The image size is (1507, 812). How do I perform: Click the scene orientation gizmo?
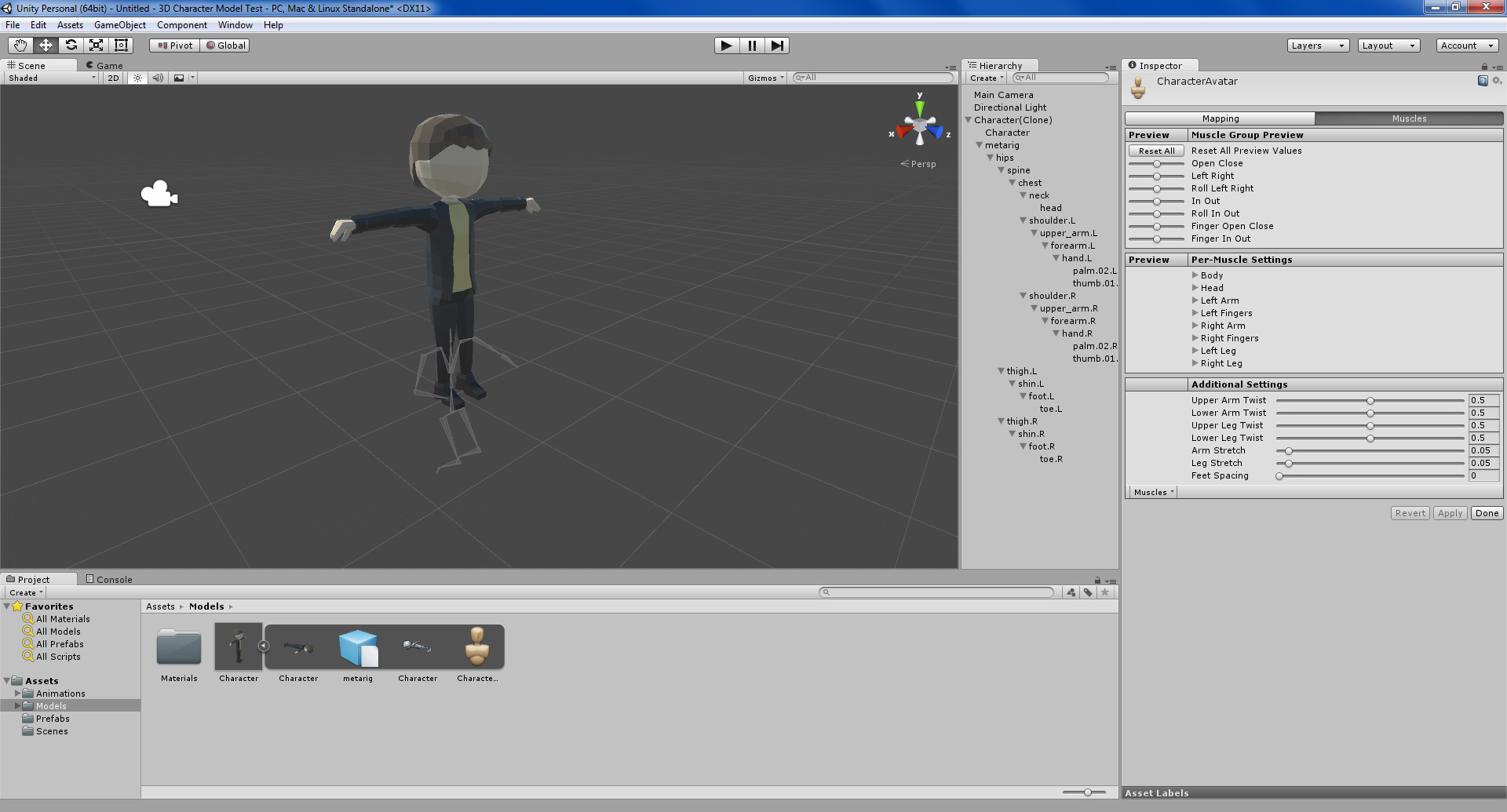(919, 126)
